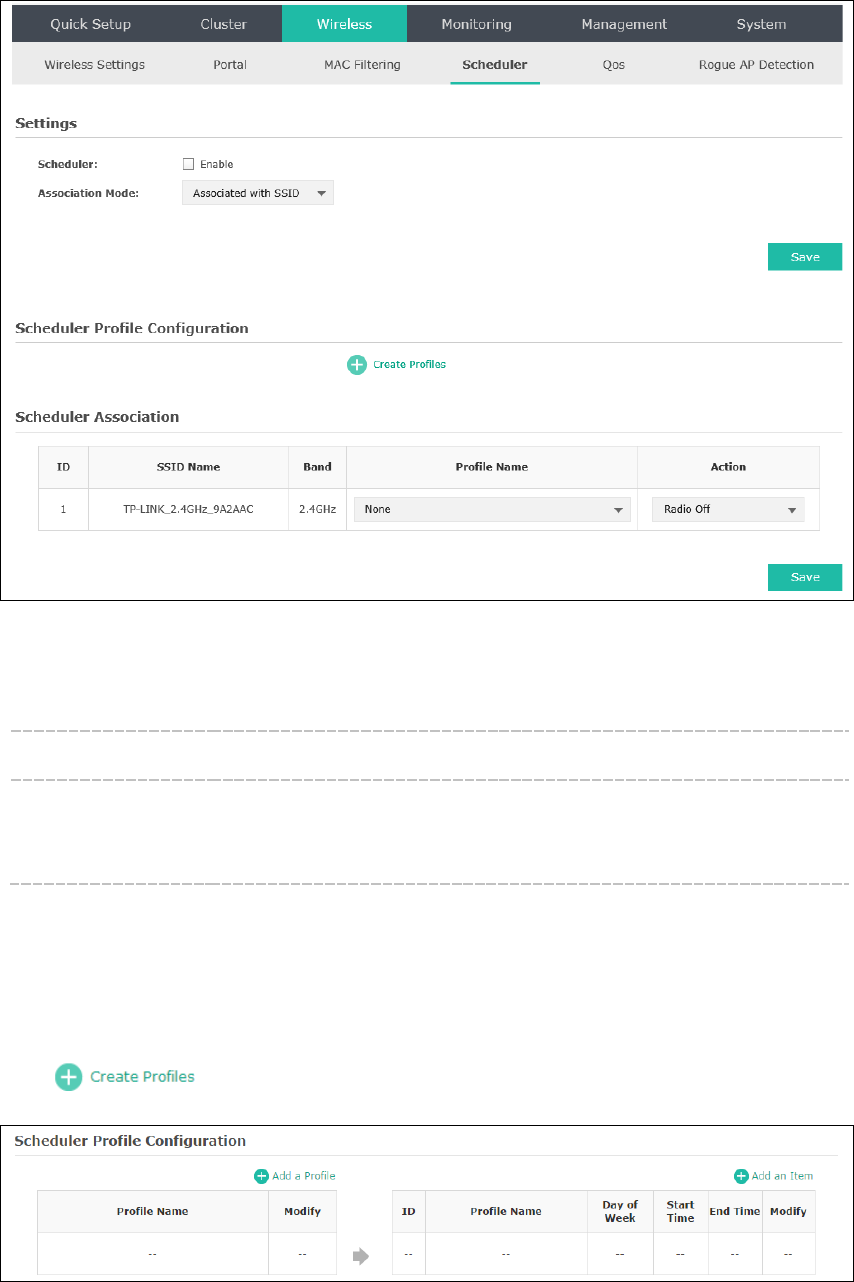Click the Add an Item plus icon
854x1282 pixels.
[x=741, y=1176]
